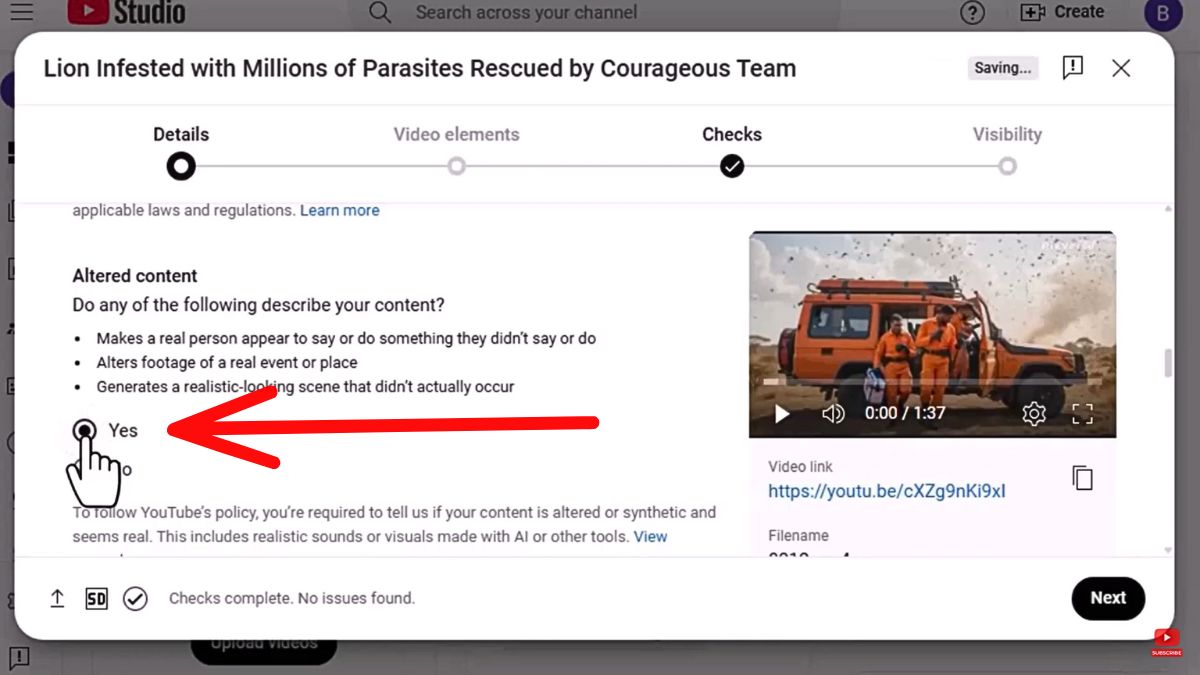The image size is (1200, 675).
Task: Click the send feedback icon in dialog header
Action: [1073, 67]
